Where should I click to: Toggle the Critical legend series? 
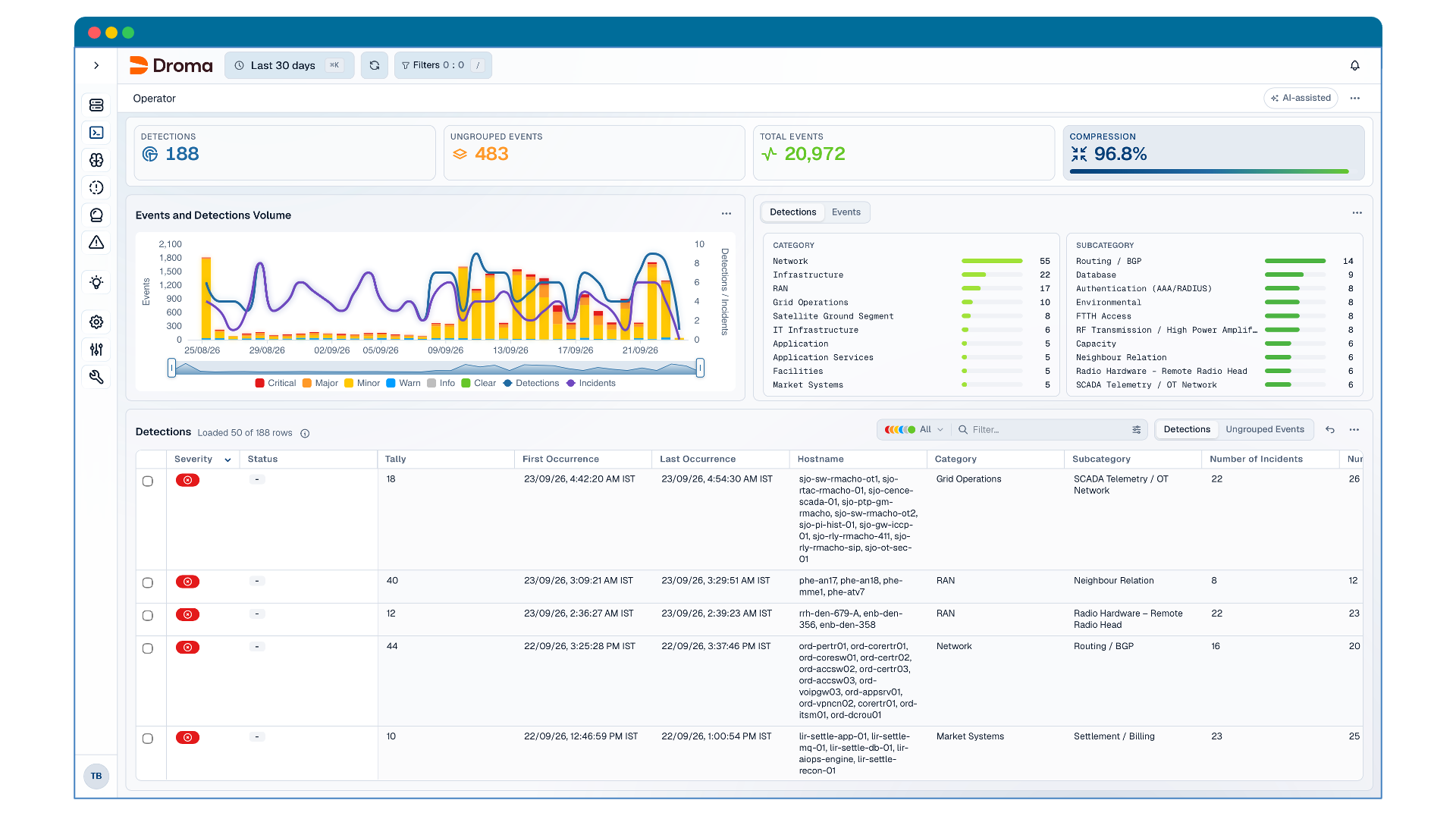coord(276,383)
